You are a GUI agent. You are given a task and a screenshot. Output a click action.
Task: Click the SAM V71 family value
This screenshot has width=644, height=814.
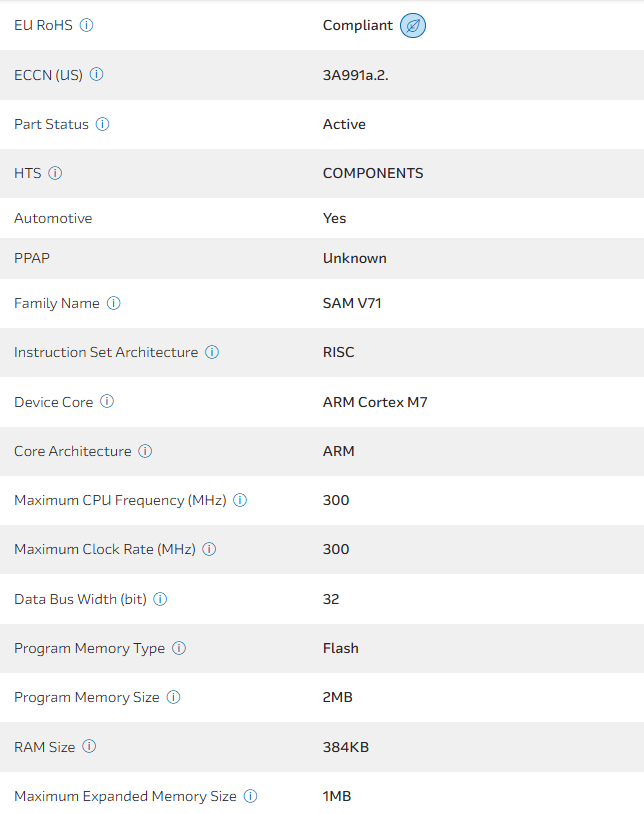[x=354, y=303]
